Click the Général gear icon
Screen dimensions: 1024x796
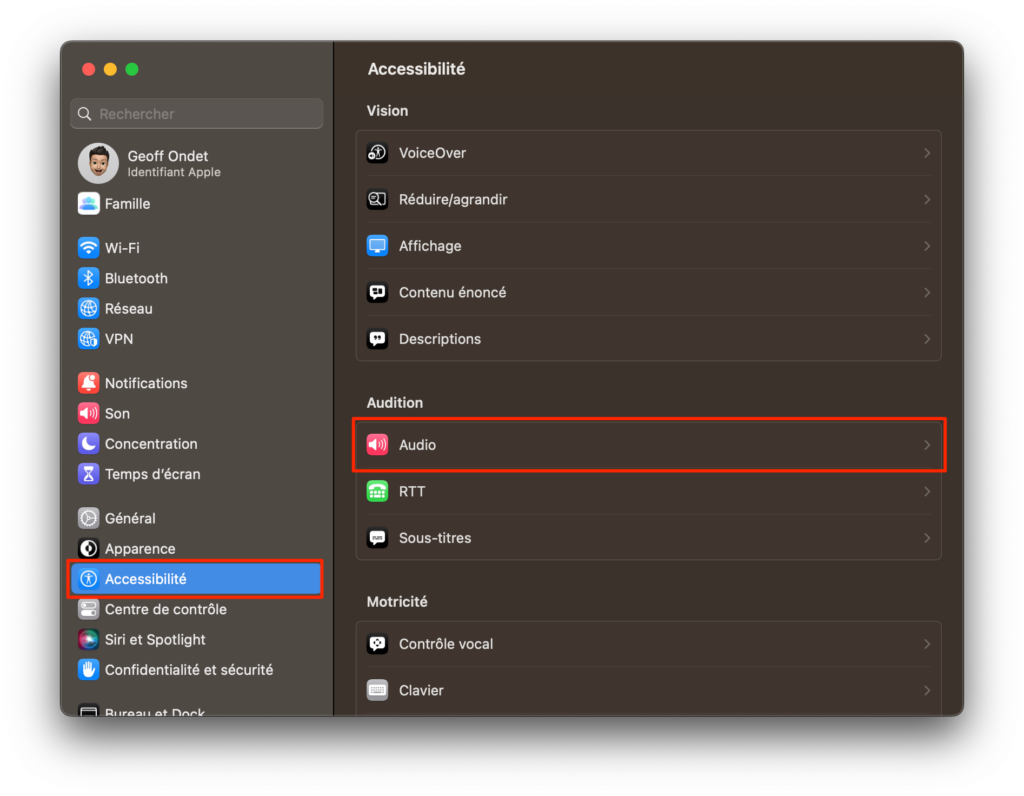(88, 518)
